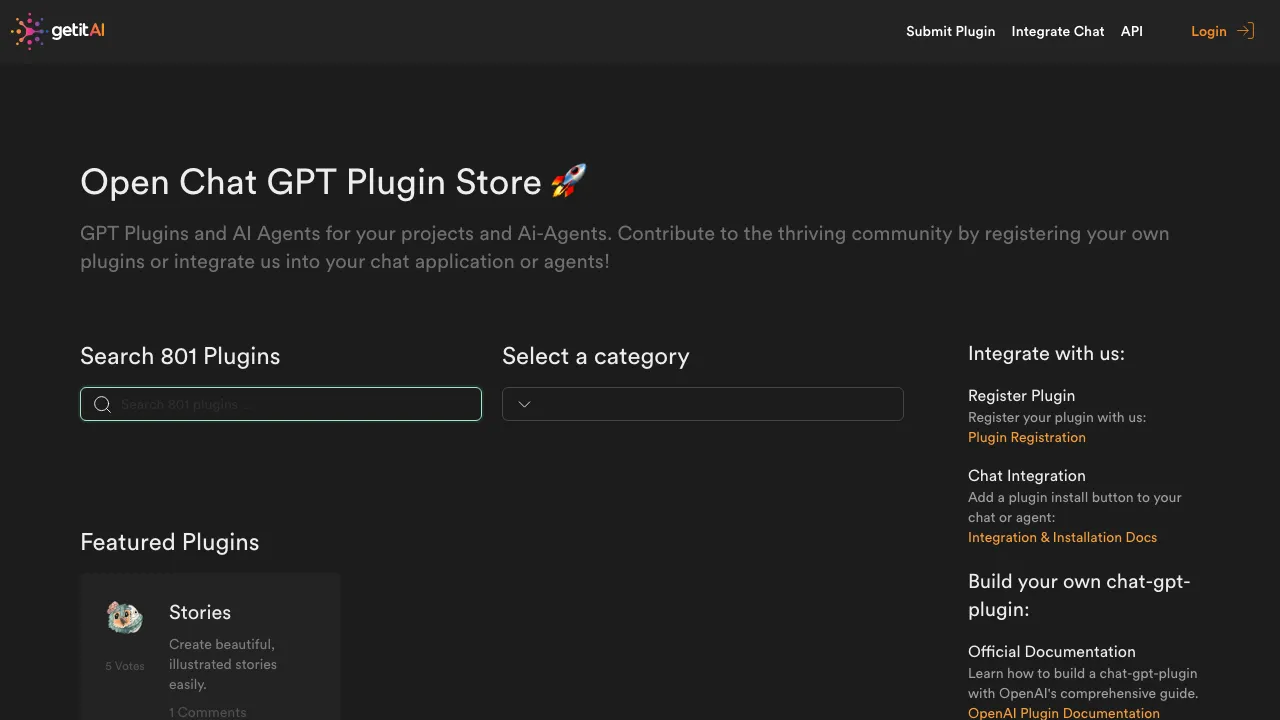Go to Integrate Chat in navbar
Screen dimensions: 1280x720
tap(1057, 31)
